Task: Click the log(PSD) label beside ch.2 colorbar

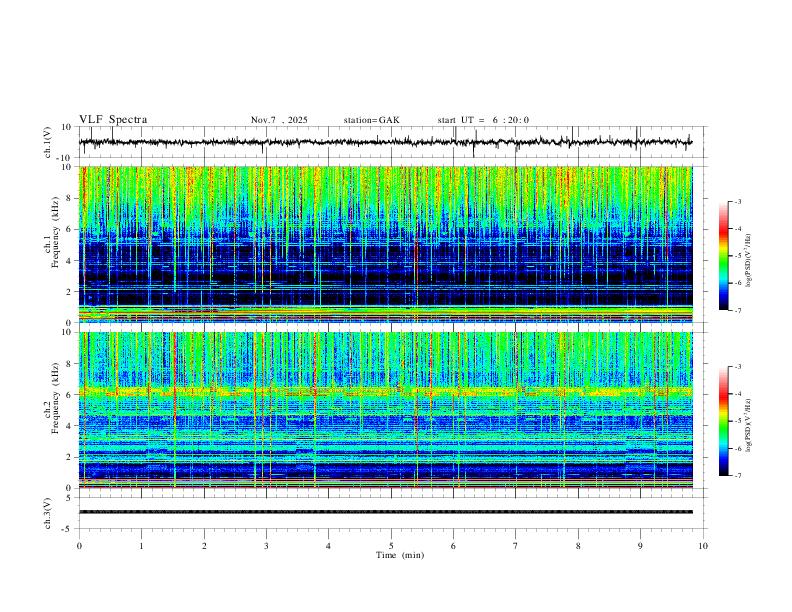Action: coord(749,425)
